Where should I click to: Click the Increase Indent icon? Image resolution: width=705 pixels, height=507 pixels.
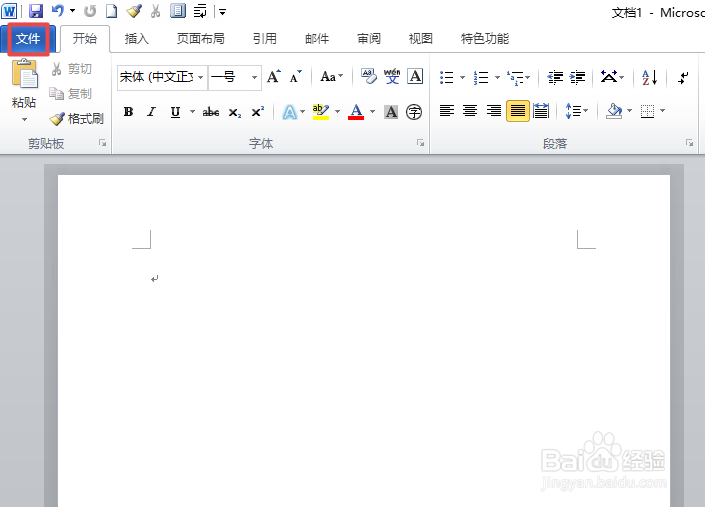(578, 77)
